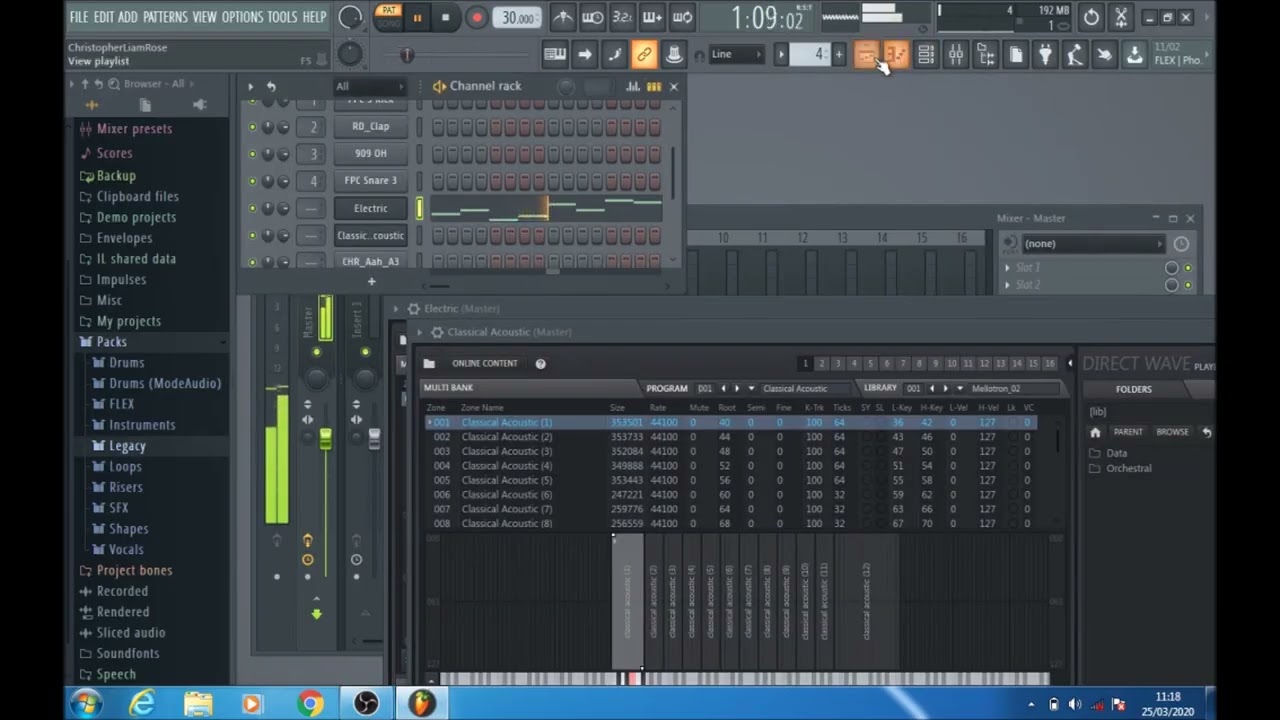Click the plus button next to pattern number
The image size is (1280, 720).
tap(839, 54)
